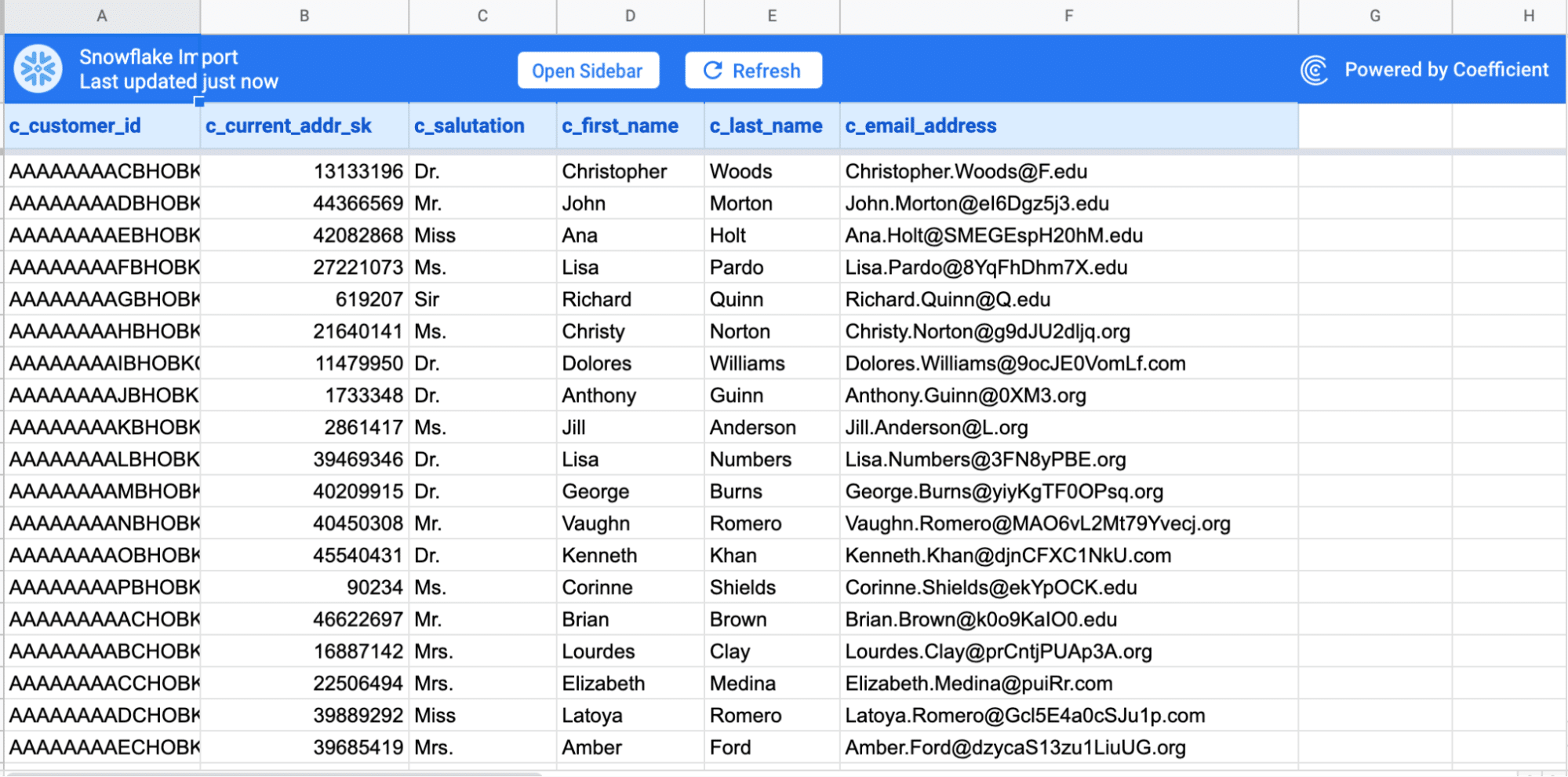This screenshot has height=777, width=1568.
Task: Click the Powered by Coefficient link
Action: pos(1446,70)
